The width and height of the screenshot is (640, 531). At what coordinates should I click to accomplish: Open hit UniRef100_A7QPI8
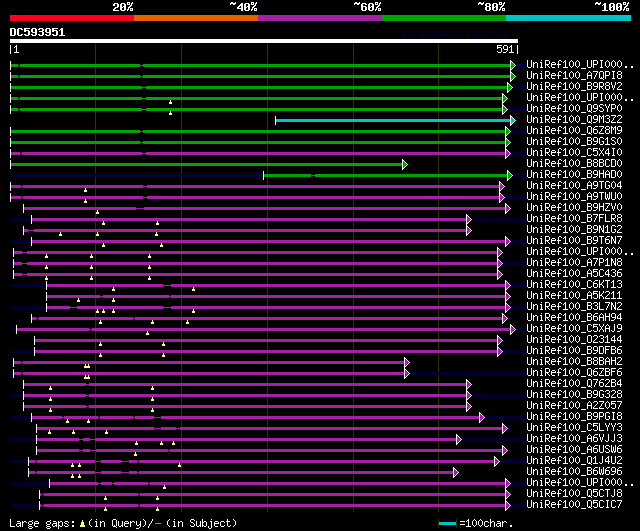click(x=574, y=76)
